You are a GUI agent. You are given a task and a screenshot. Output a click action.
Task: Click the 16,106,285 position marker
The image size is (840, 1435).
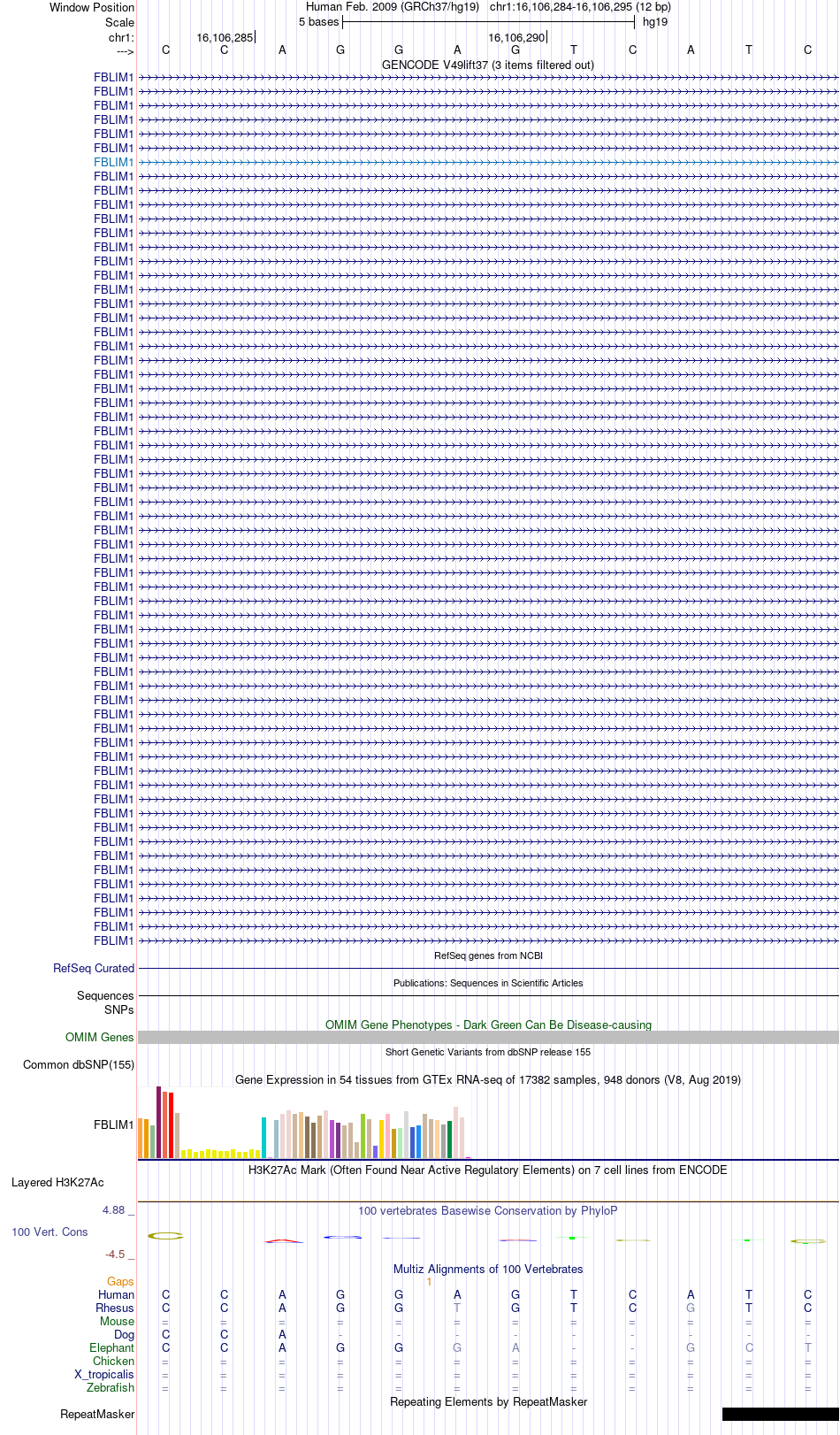[x=225, y=37]
